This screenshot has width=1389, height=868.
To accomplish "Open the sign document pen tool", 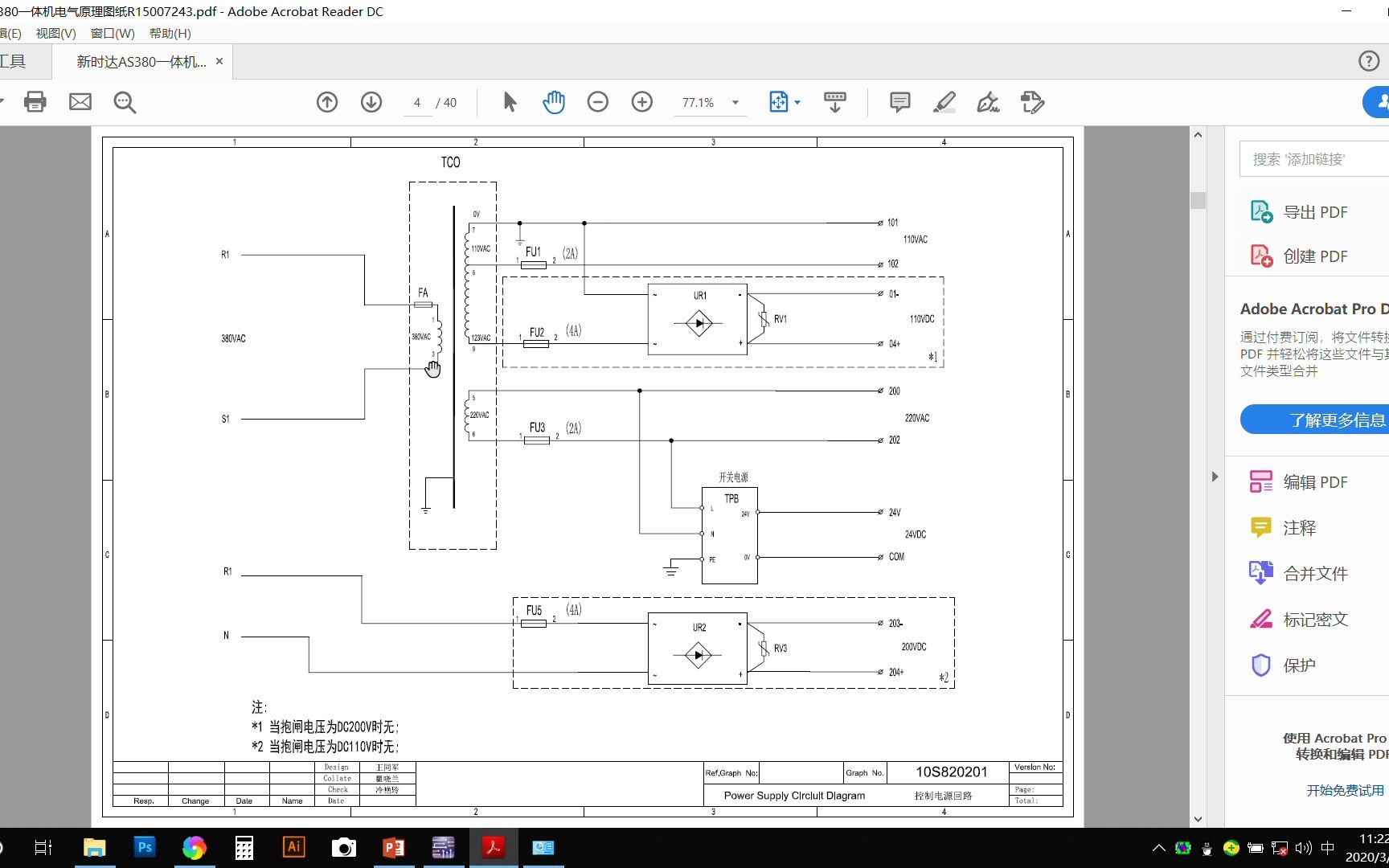I will point(988,102).
